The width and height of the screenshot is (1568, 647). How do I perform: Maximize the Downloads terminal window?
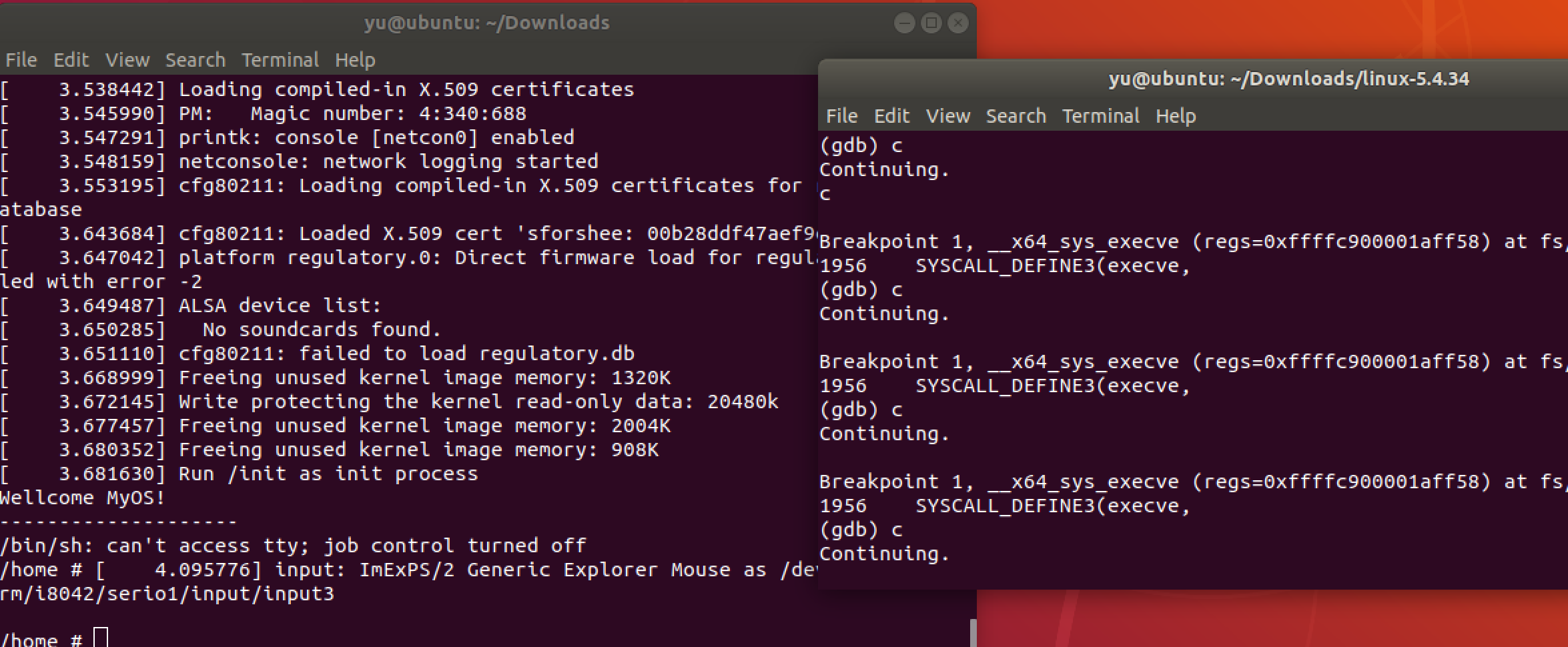click(931, 23)
